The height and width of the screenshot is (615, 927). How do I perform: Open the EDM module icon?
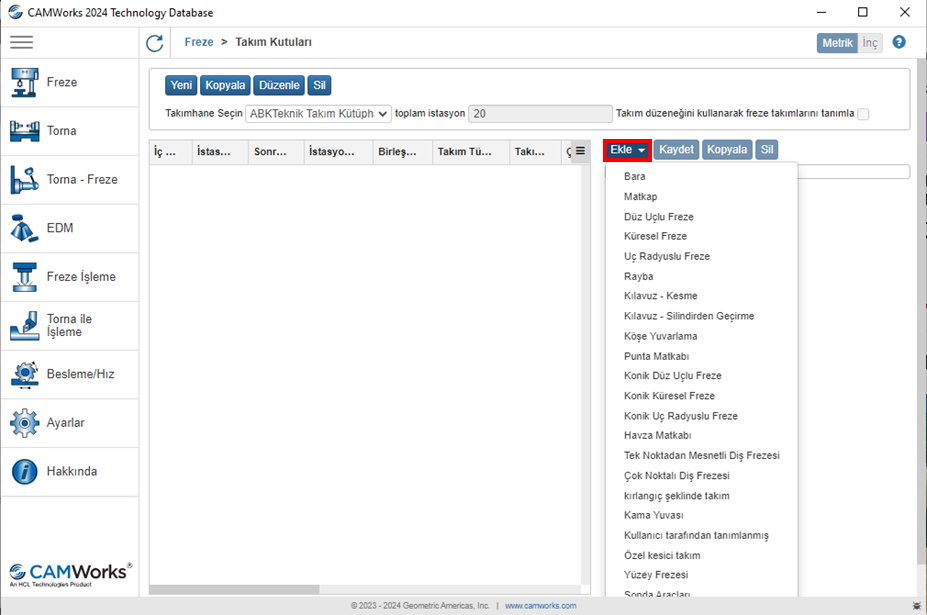(x=24, y=228)
